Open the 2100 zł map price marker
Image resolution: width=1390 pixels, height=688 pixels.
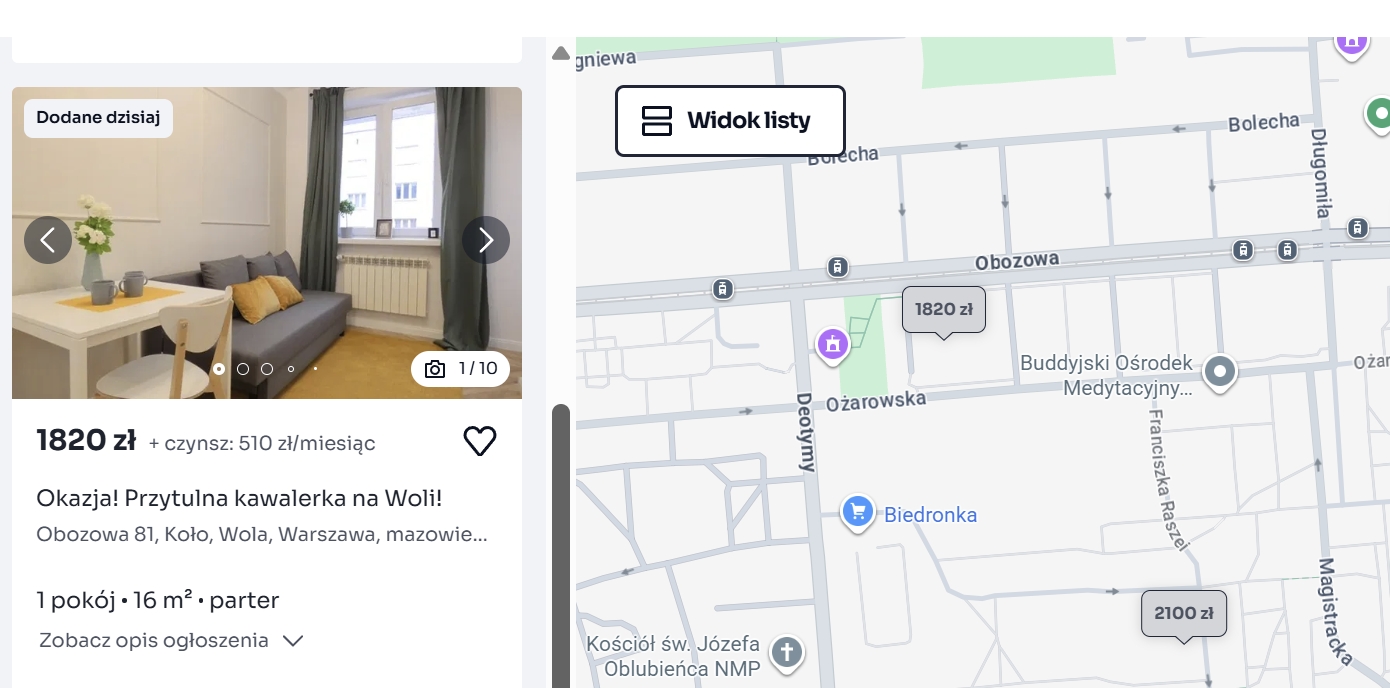pos(1184,614)
